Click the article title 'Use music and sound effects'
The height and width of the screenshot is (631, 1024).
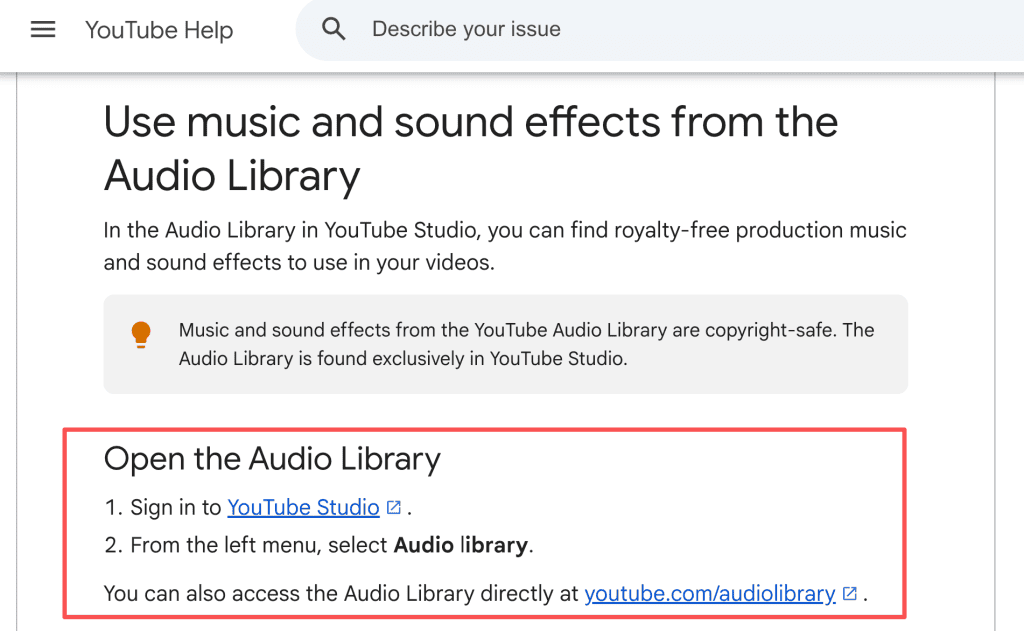click(x=470, y=149)
